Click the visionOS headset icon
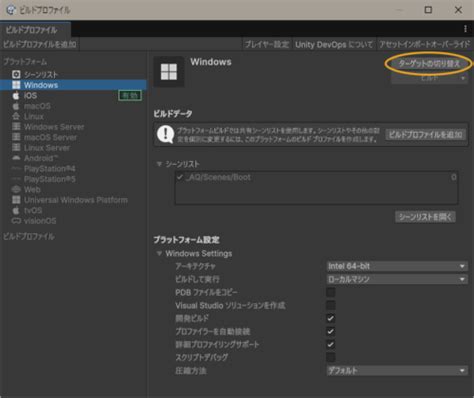 click(x=16, y=221)
